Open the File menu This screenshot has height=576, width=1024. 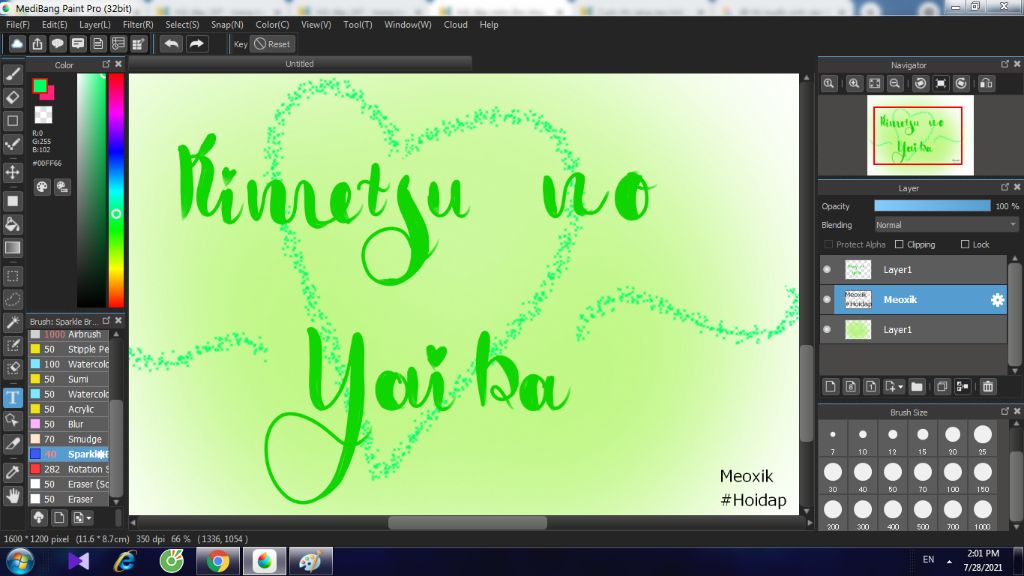pyautogui.click(x=18, y=25)
